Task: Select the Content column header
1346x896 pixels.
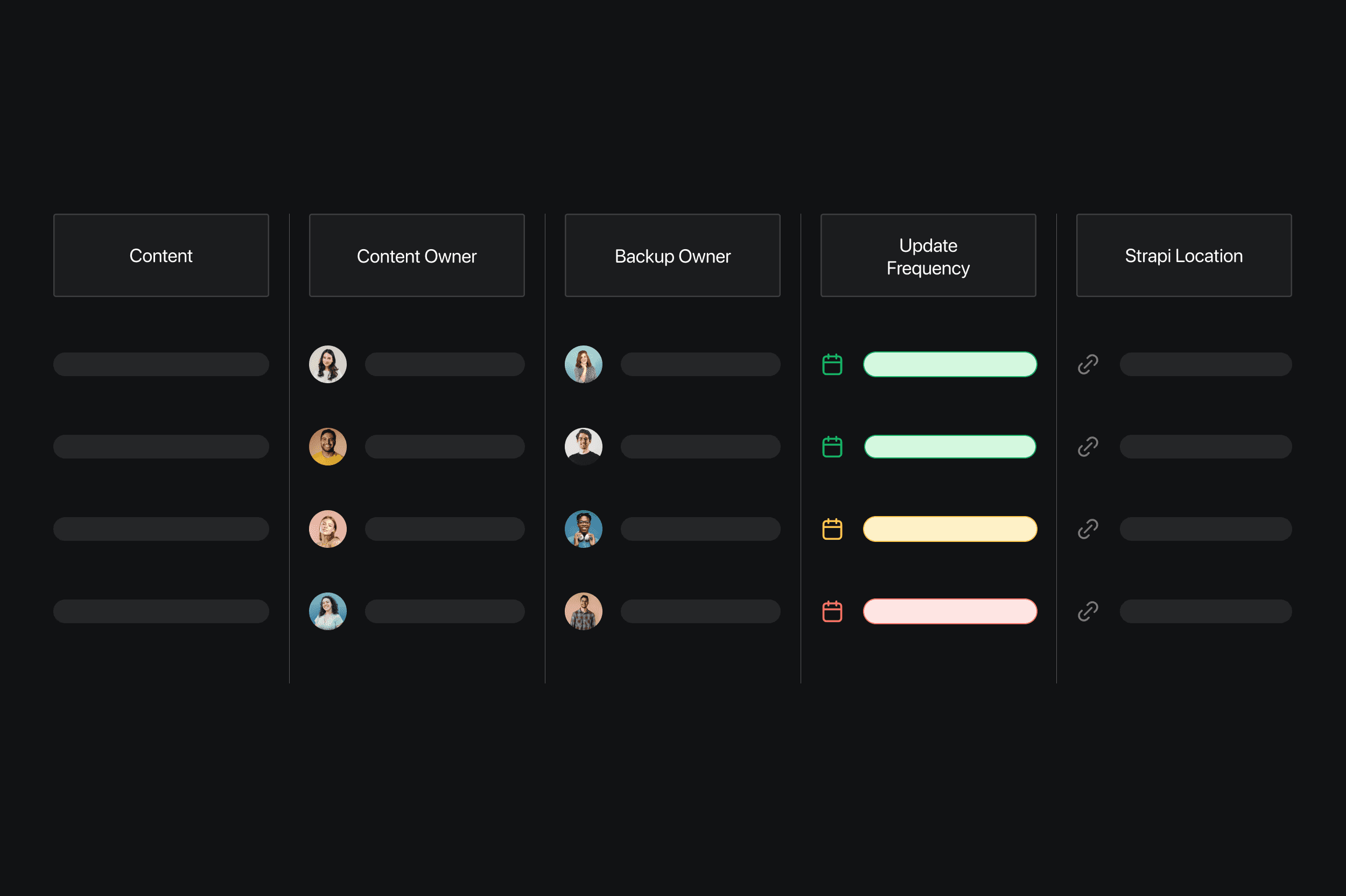Action: pyautogui.click(x=161, y=256)
